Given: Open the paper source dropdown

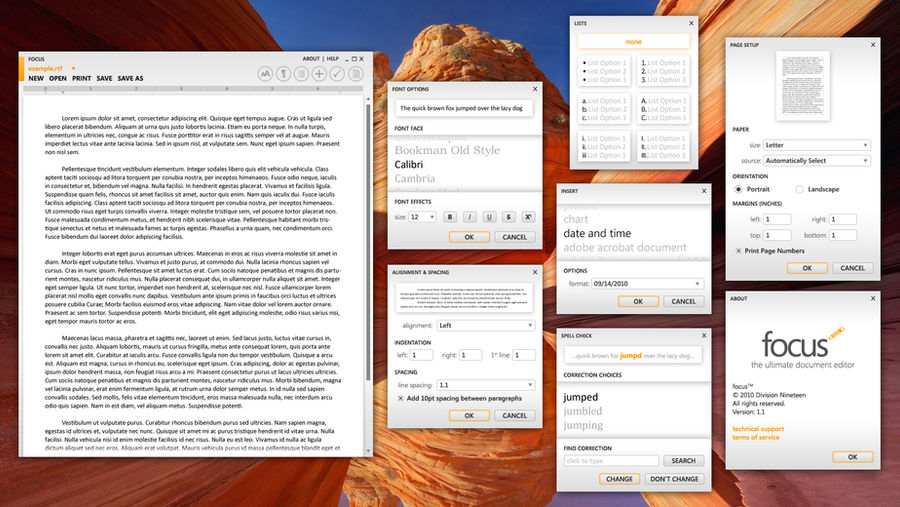Looking at the screenshot, I should (817, 161).
